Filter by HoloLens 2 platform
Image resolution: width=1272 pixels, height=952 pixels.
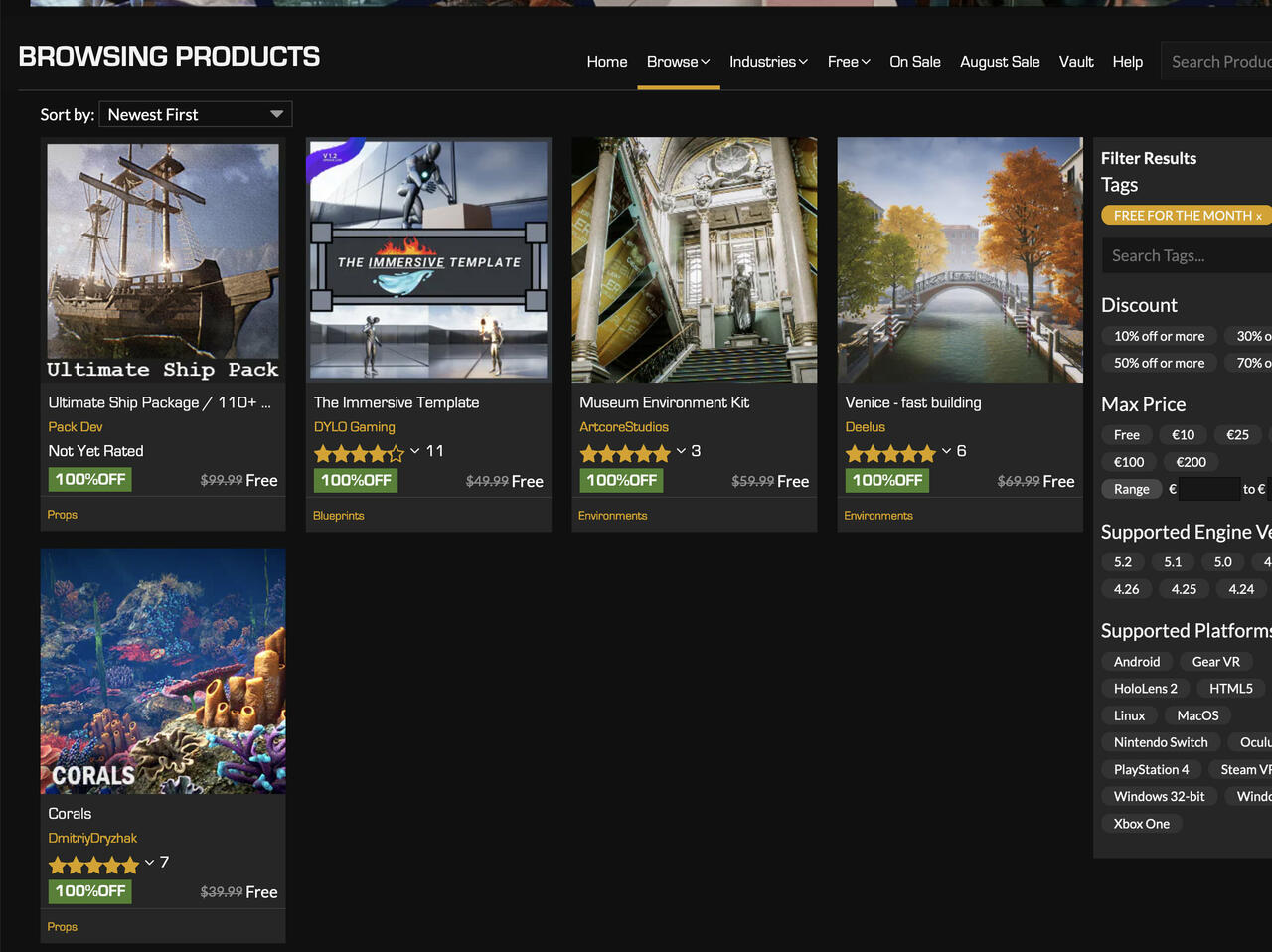point(1145,688)
